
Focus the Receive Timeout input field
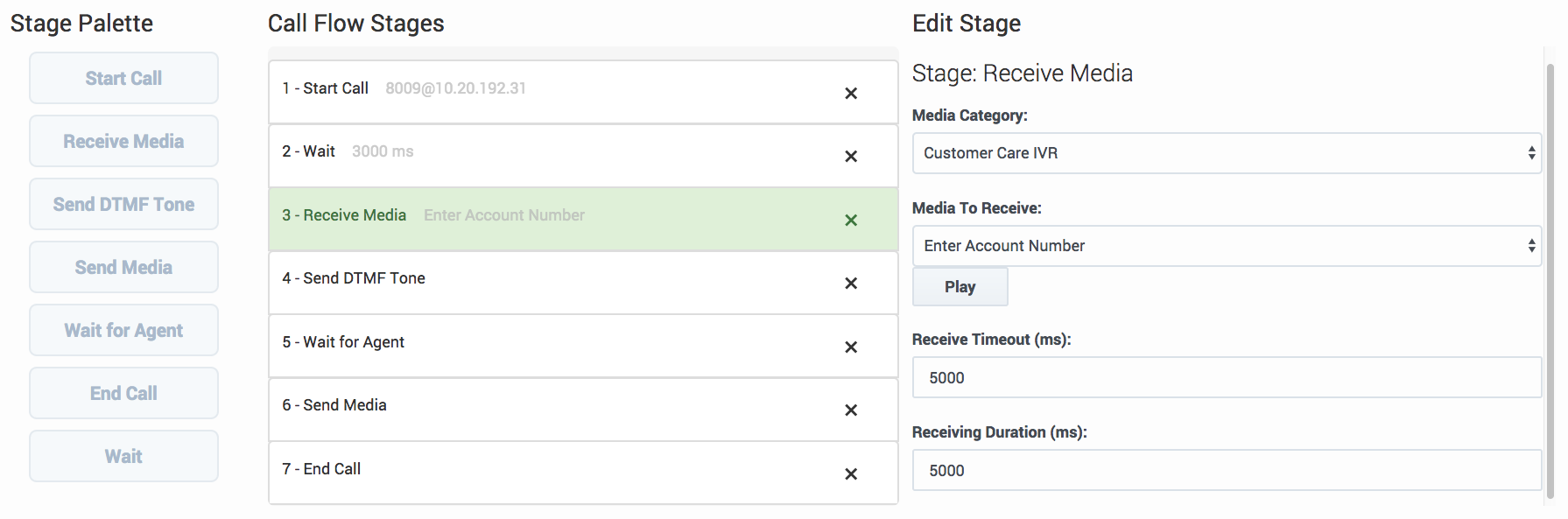[1226, 378]
